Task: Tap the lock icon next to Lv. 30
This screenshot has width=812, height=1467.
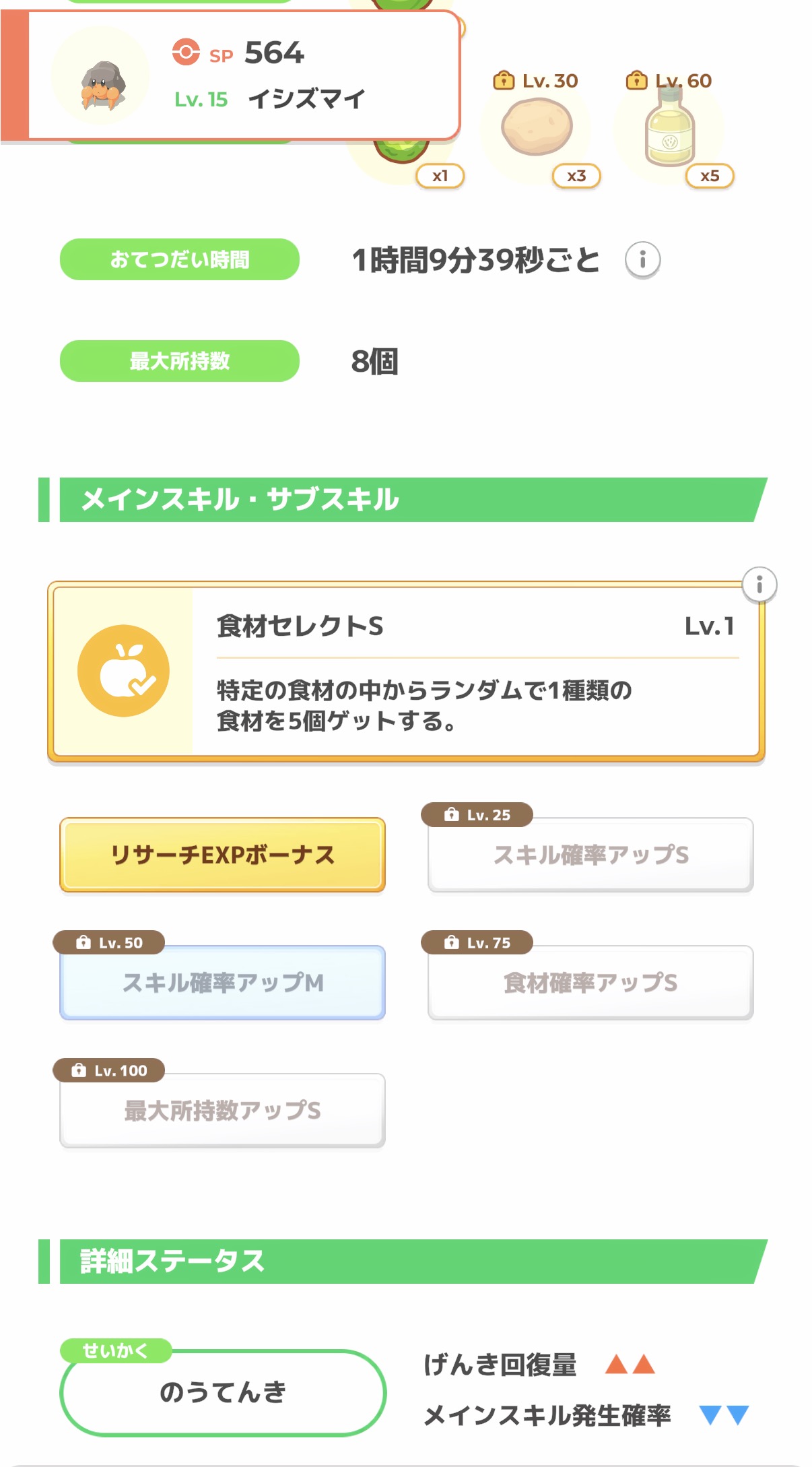Action: [503, 81]
